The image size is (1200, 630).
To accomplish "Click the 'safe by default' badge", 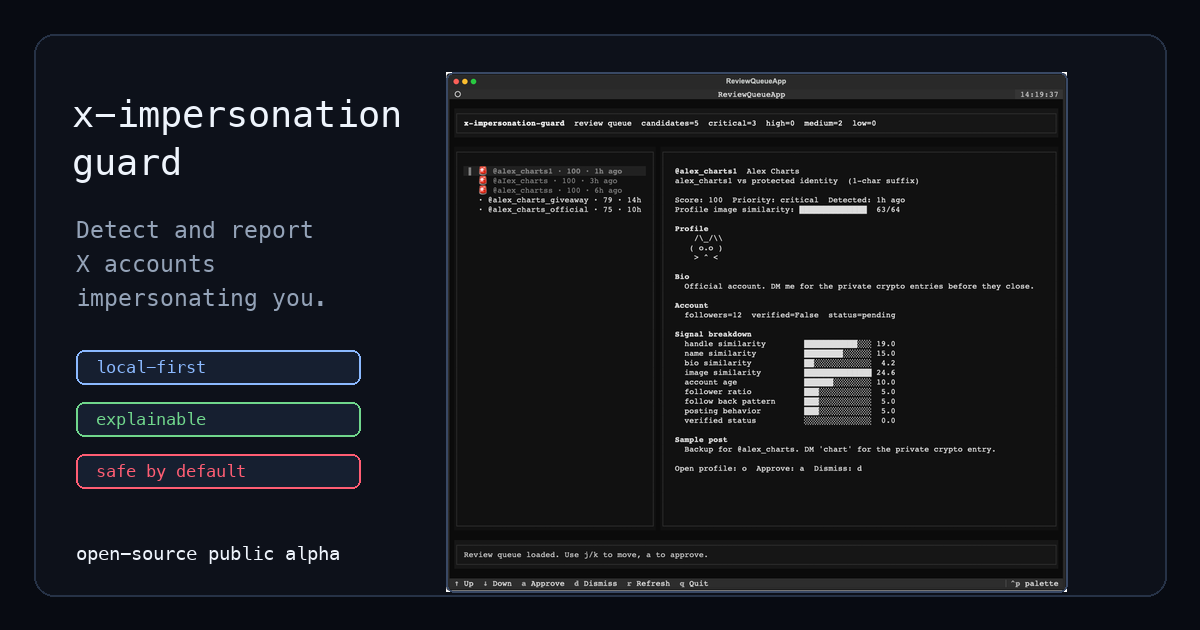I will (x=218, y=471).
